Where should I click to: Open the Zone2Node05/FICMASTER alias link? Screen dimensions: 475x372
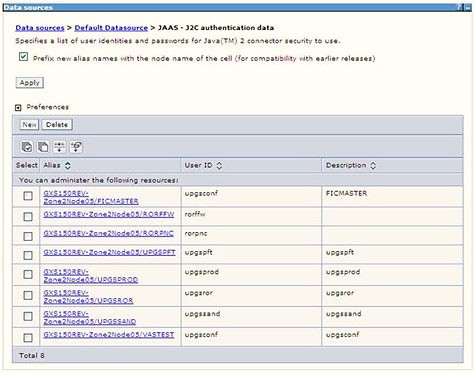click(x=91, y=197)
